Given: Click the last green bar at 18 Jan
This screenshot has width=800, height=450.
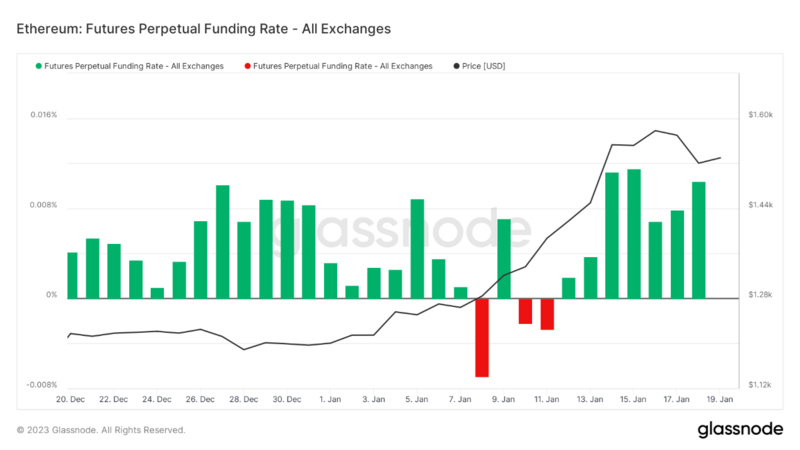Looking at the screenshot, I should point(699,240).
